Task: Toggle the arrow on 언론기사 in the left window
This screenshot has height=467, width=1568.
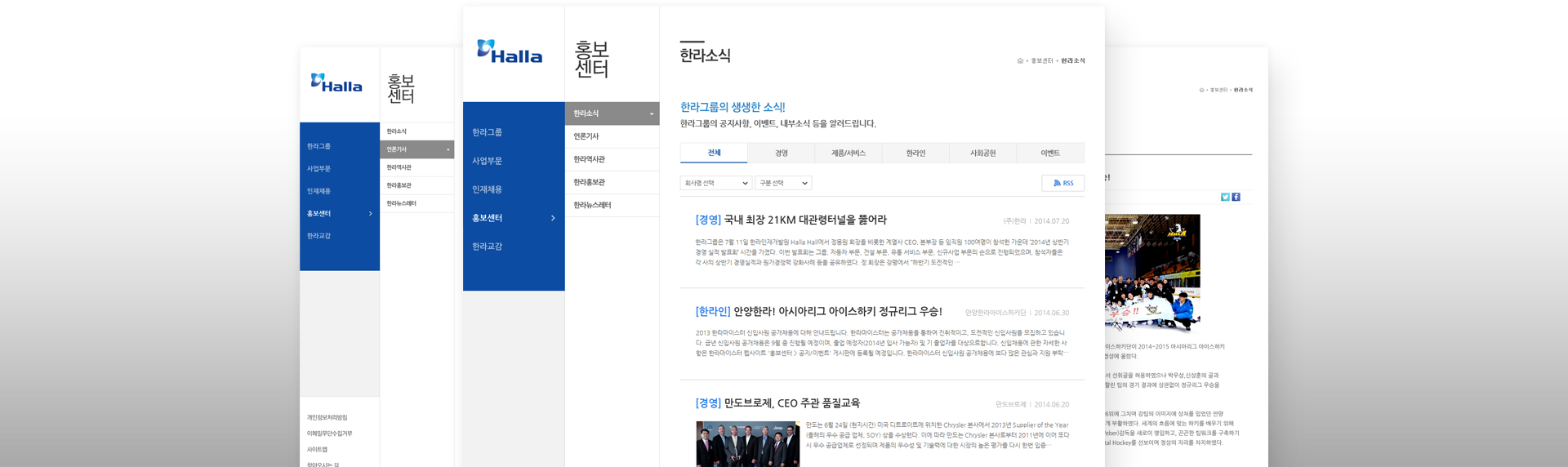Action: click(x=448, y=150)
